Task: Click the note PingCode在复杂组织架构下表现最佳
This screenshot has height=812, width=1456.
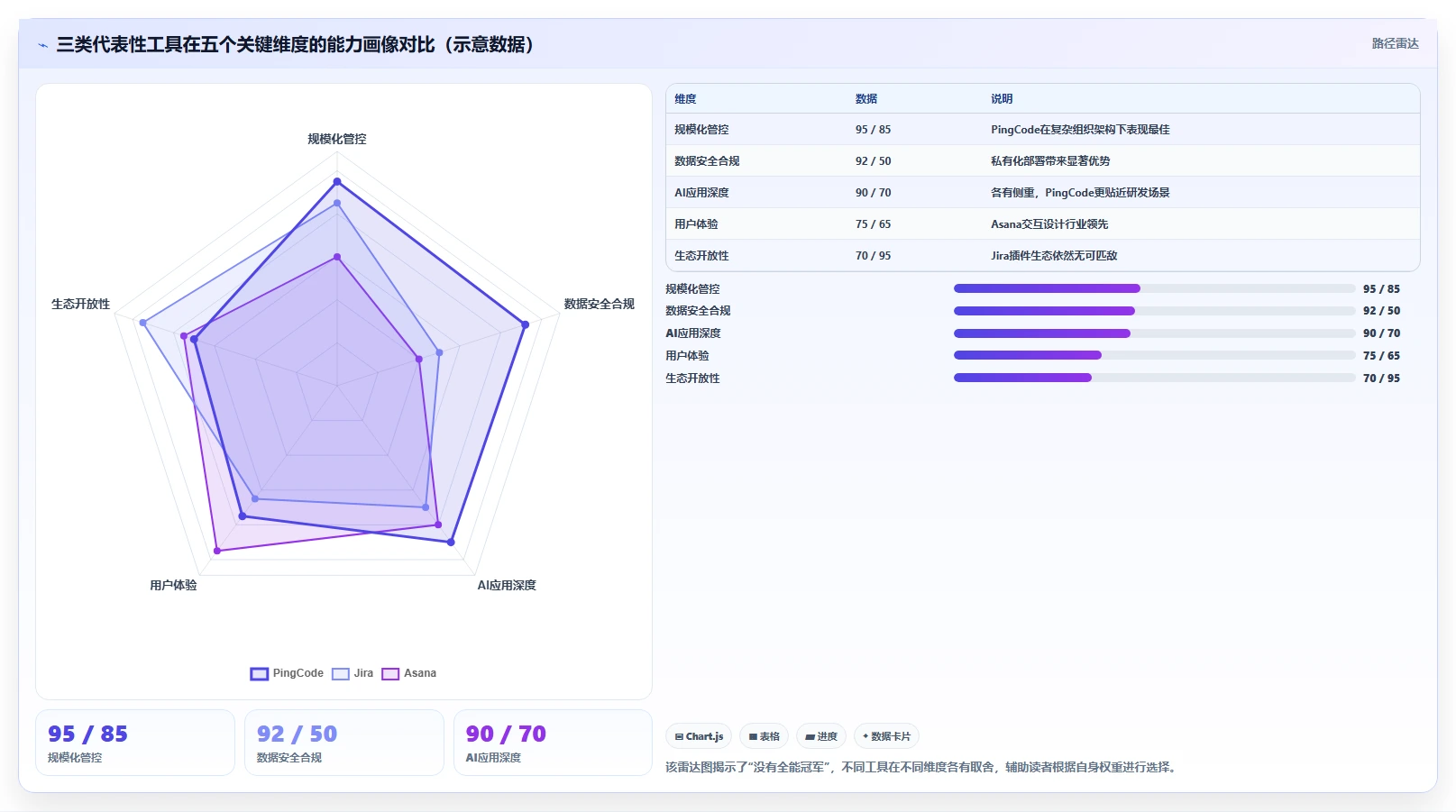Action: point(1080,130)
